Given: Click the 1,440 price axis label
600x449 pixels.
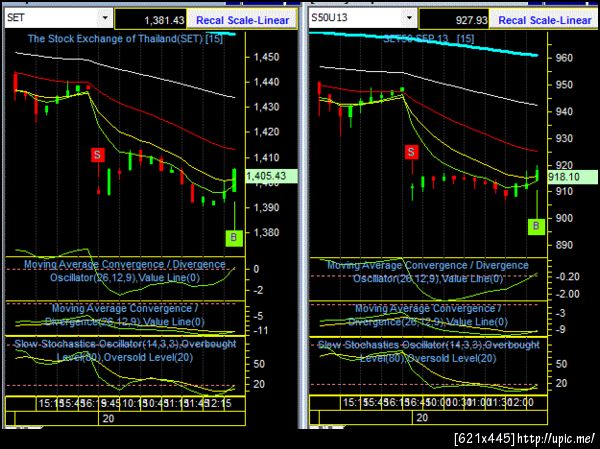Looking at the screenshot, I should coord(266,82).
